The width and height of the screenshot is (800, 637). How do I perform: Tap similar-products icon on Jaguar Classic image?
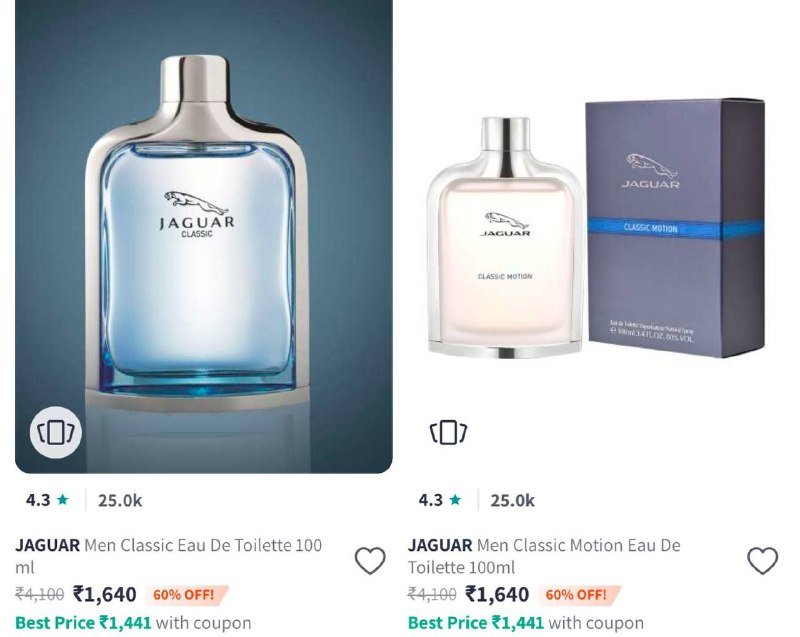55,432
